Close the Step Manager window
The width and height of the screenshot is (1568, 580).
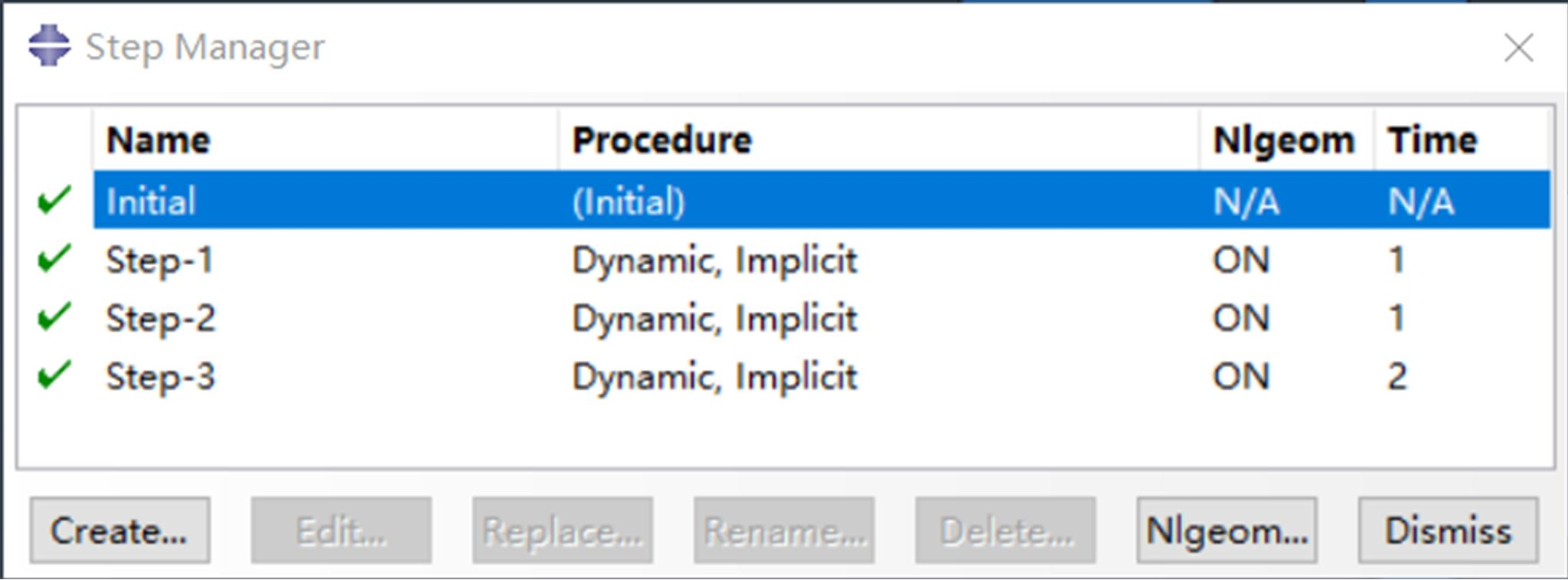tap(1518, 48)
